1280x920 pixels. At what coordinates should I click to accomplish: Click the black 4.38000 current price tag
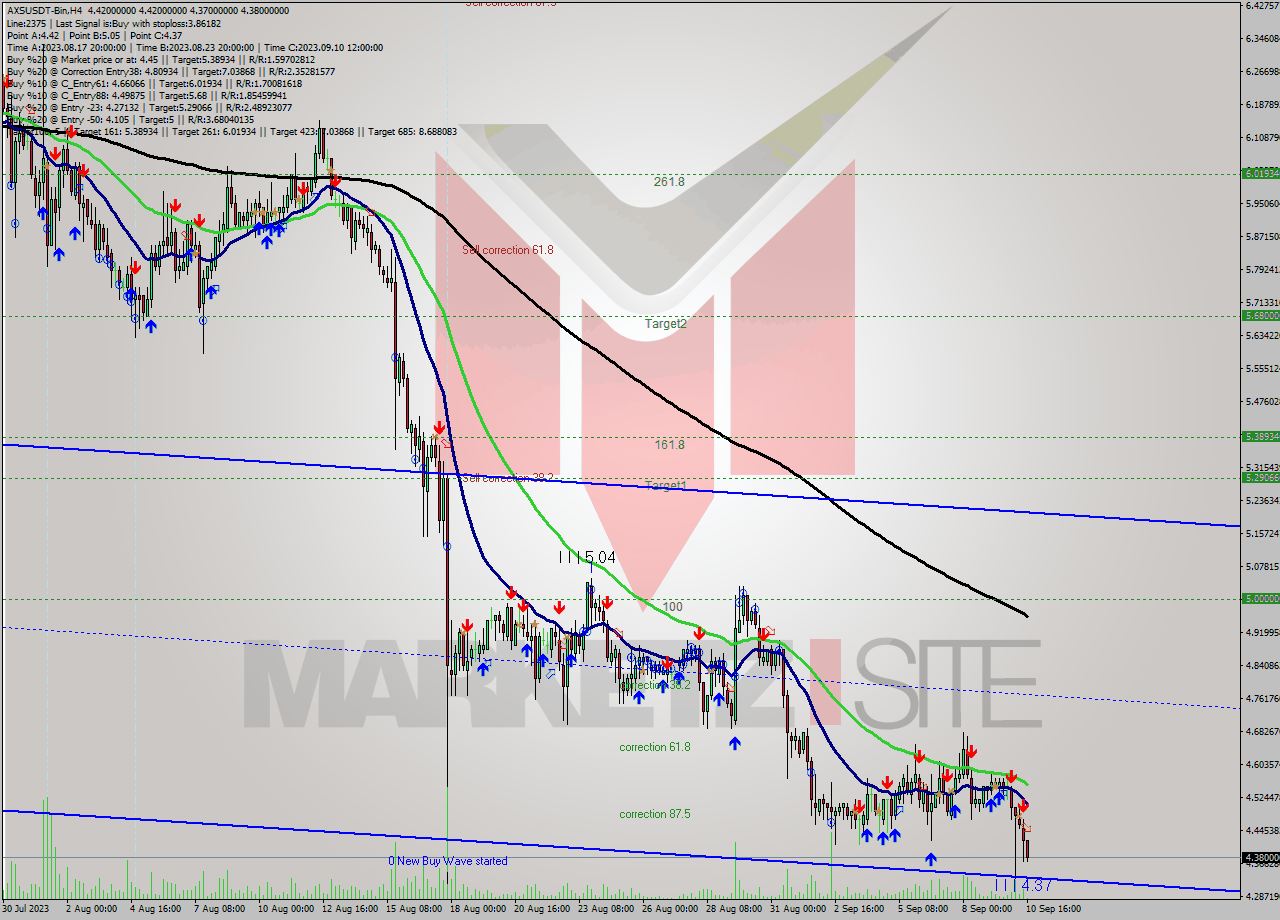[x=1261, y=857]
